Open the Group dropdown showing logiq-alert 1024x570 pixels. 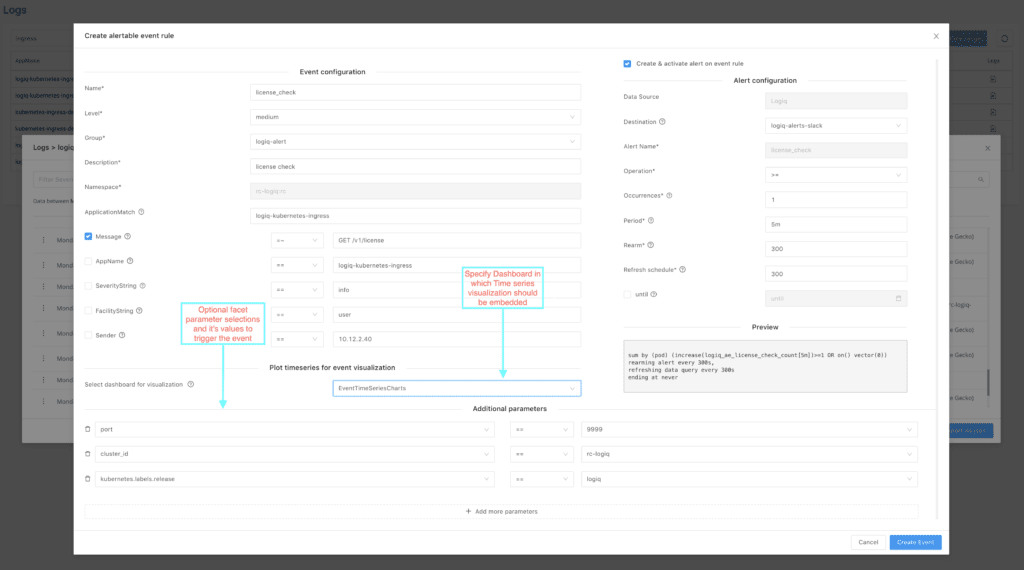point(415,142)
